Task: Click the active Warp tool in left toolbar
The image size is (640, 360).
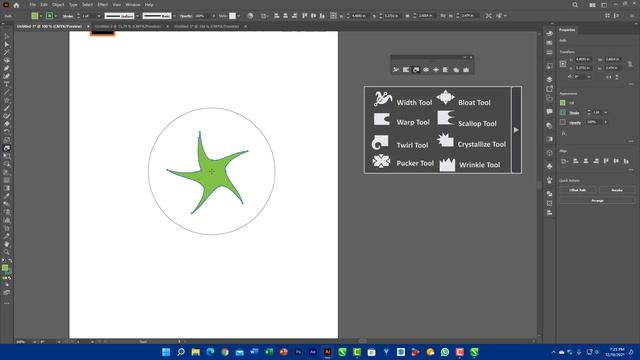Action: coord(7,148)
